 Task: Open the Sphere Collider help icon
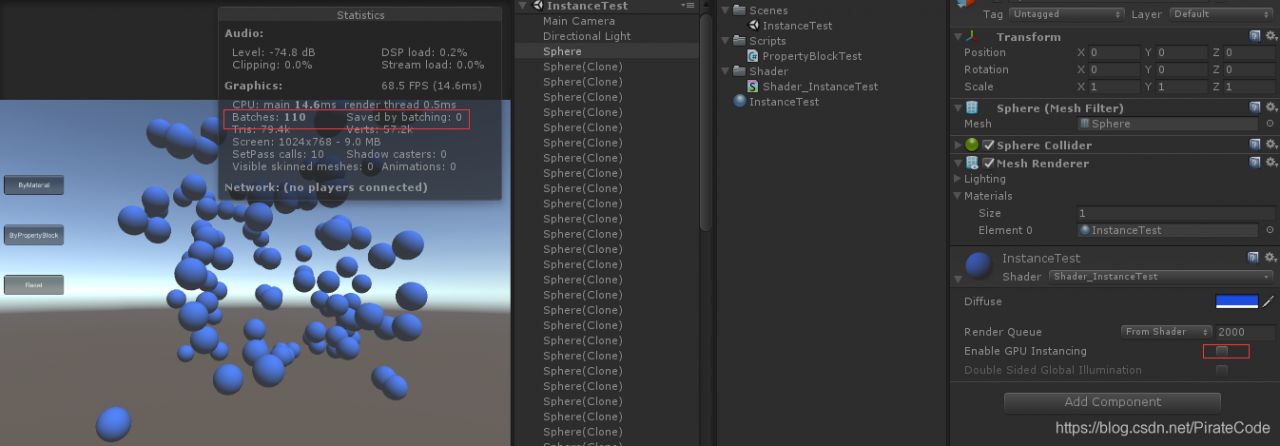tap(1255, 145)
